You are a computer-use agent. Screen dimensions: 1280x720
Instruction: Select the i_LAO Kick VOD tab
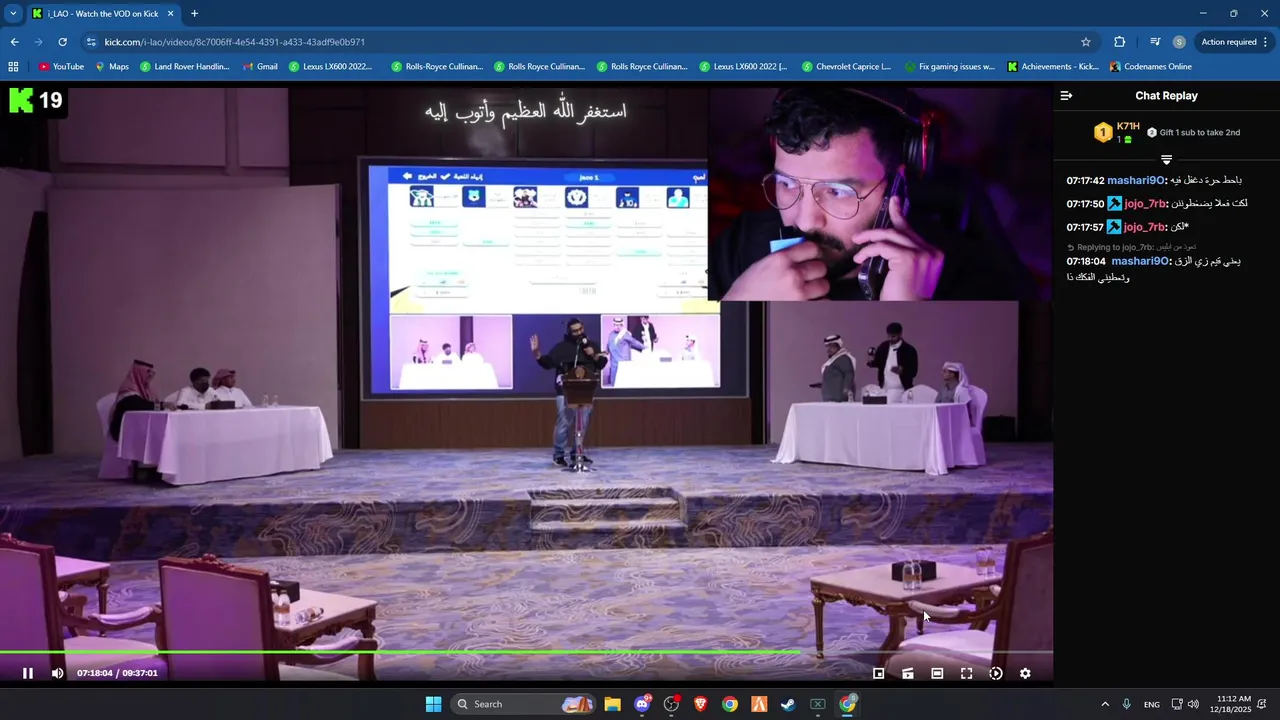(103, 14)
